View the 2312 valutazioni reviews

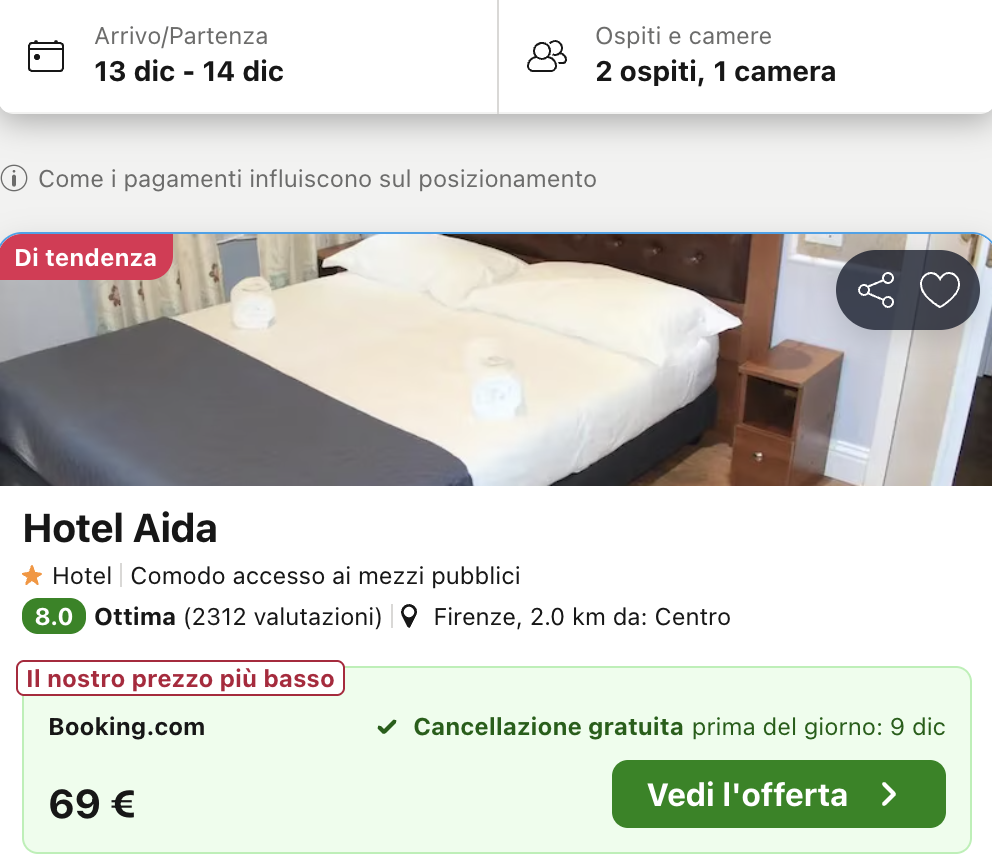282,617
